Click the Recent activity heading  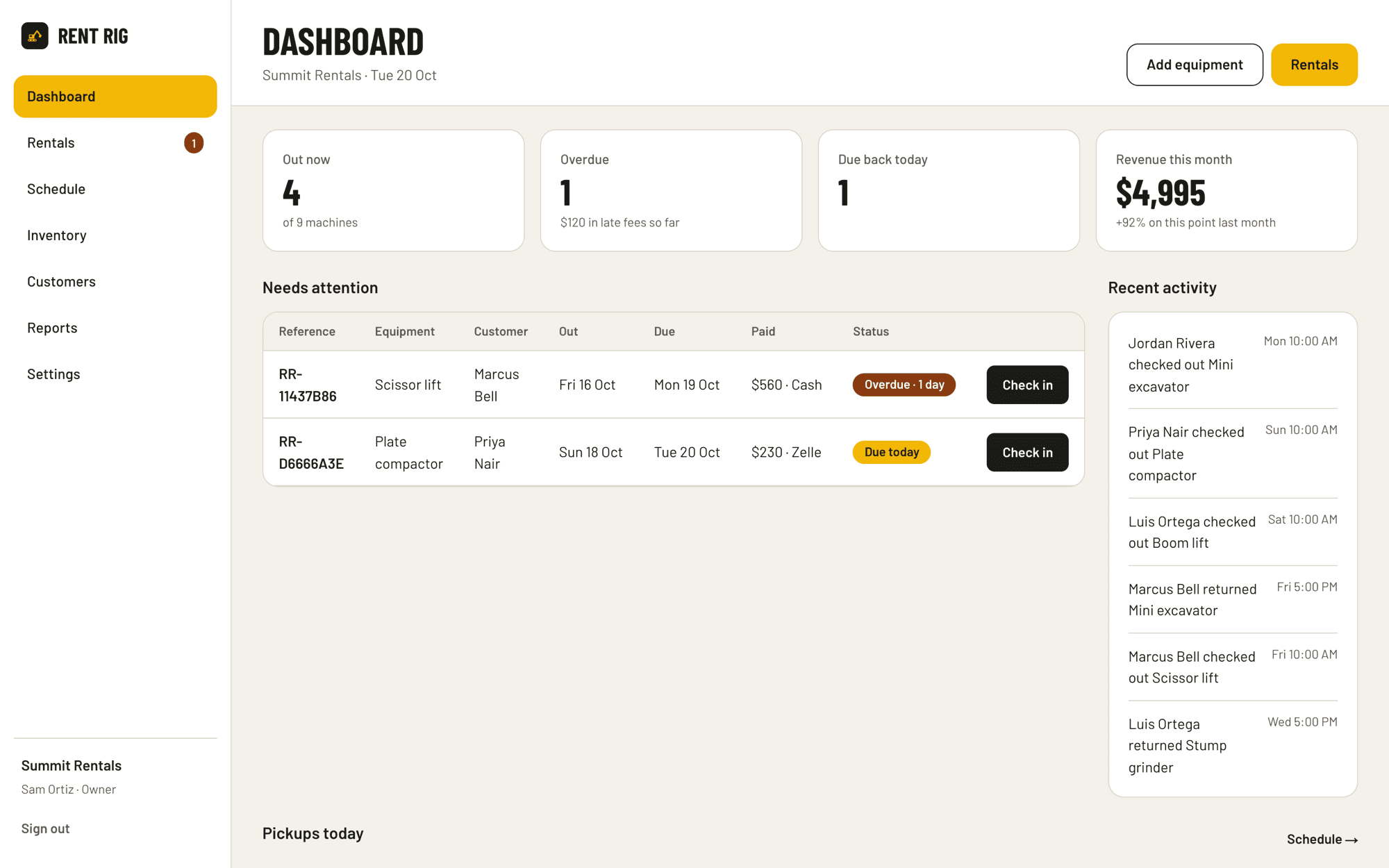(x=1162, y=287)
